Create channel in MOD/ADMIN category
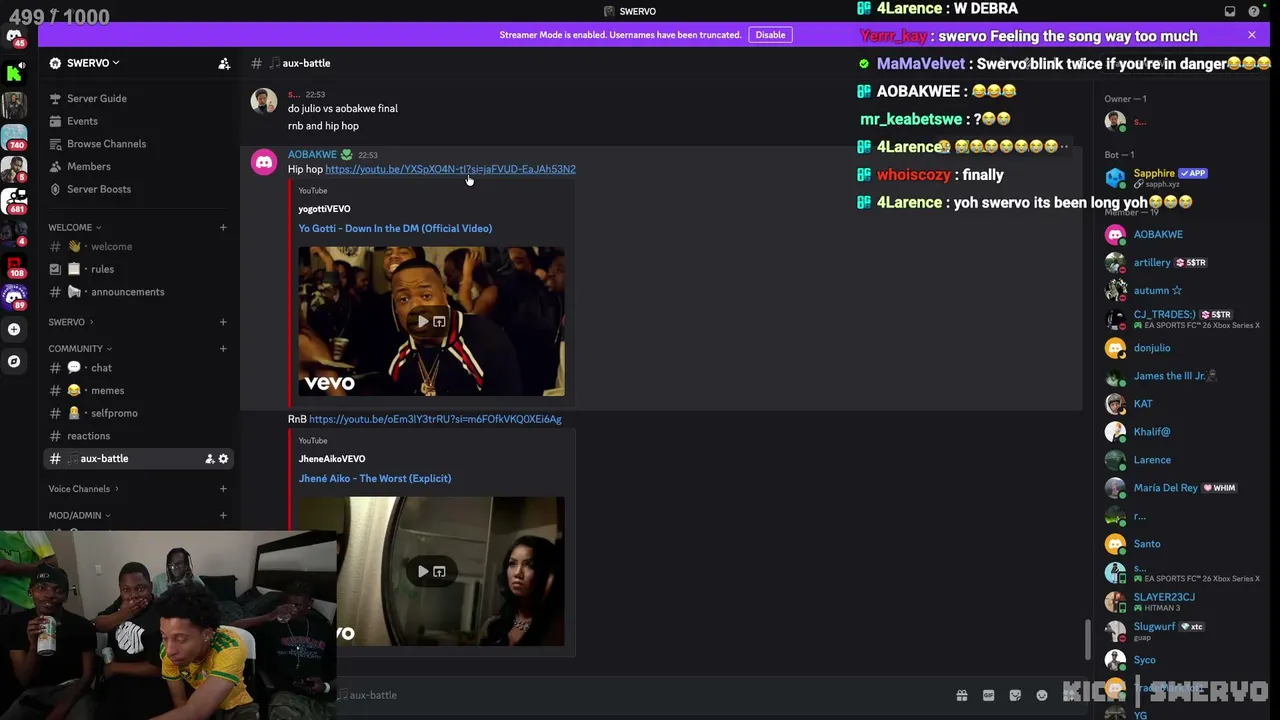 pos(223,515)
